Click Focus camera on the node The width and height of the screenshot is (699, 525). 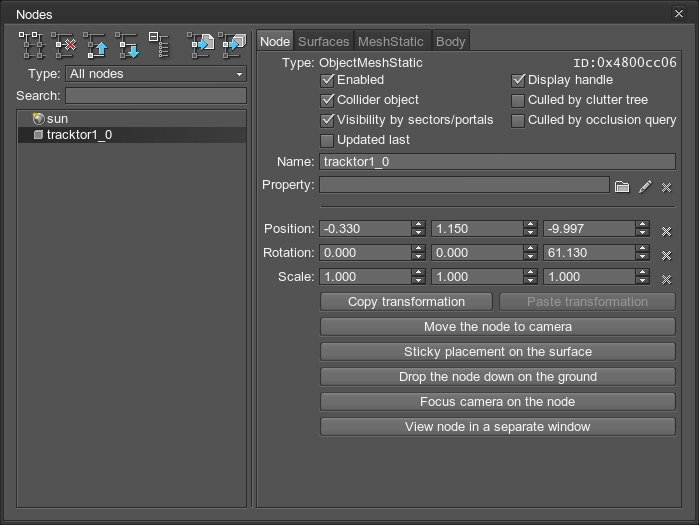pyautogui.click(x=497, y=402)
